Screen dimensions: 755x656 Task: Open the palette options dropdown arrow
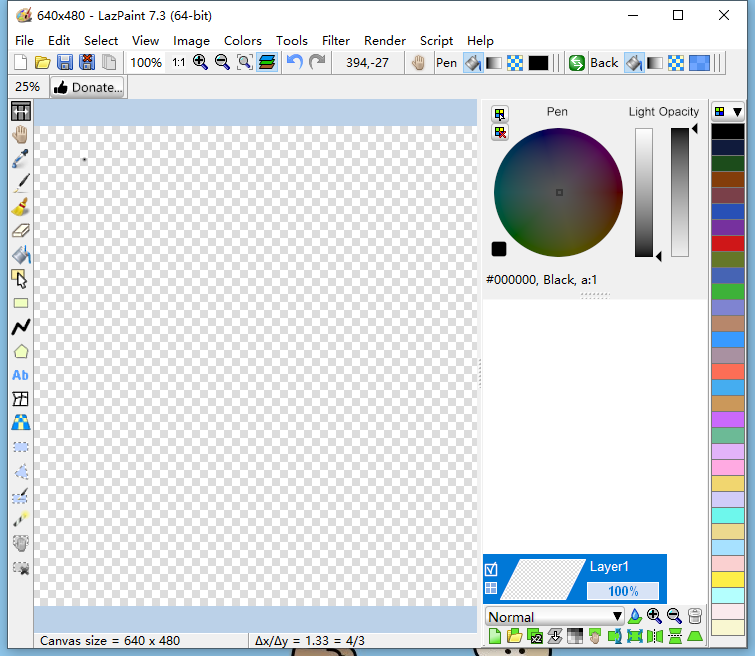pos(737,112)
